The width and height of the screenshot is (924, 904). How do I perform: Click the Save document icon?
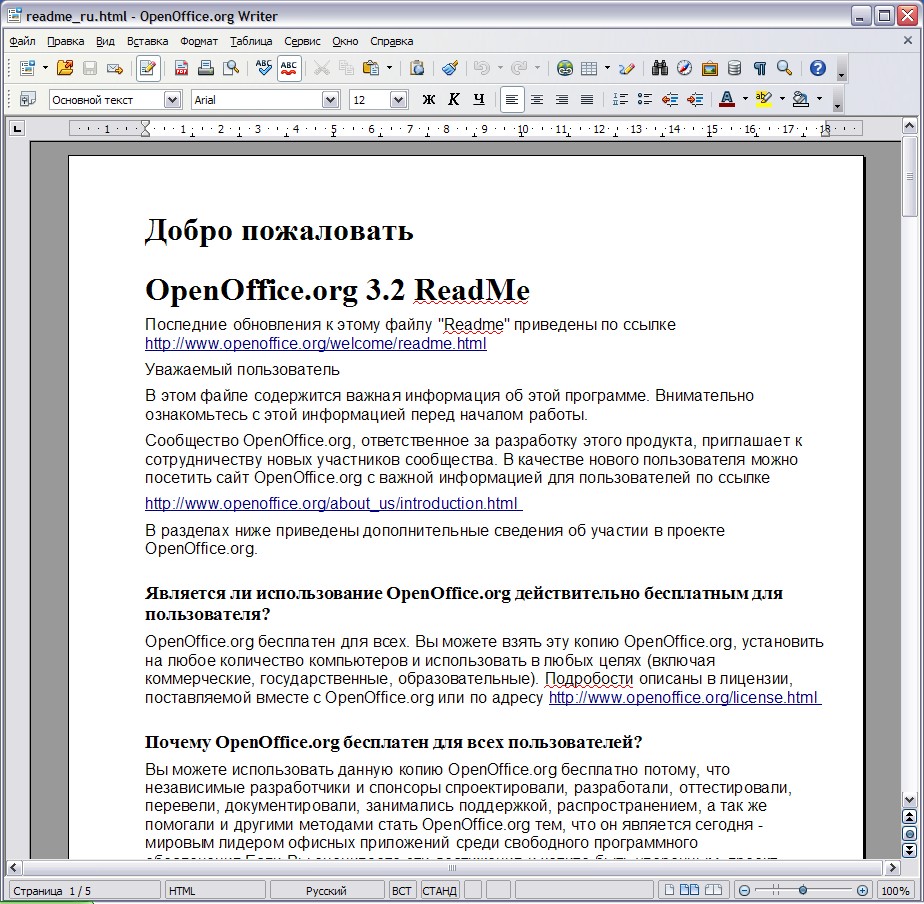point(90,68)
